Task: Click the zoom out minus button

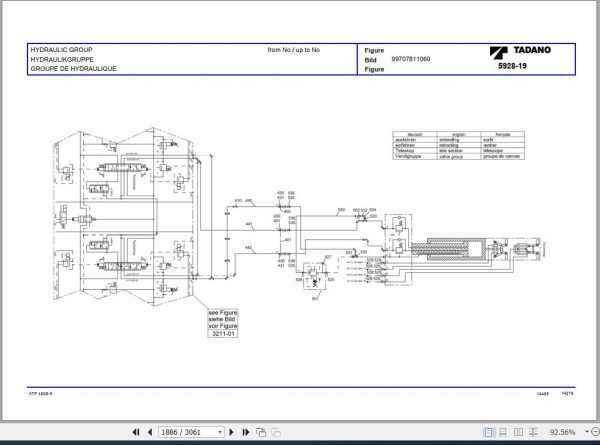Action: pyautogui.click(x=595, y=432)
